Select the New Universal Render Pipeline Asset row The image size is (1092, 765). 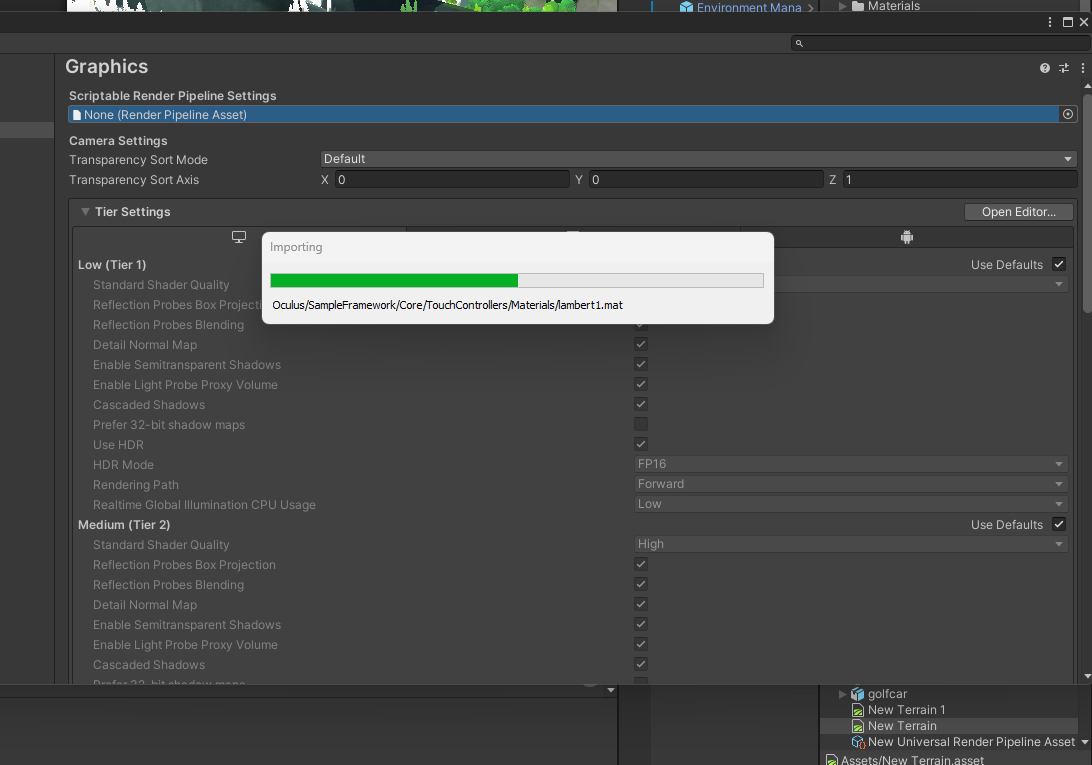(x=949, y=742)
